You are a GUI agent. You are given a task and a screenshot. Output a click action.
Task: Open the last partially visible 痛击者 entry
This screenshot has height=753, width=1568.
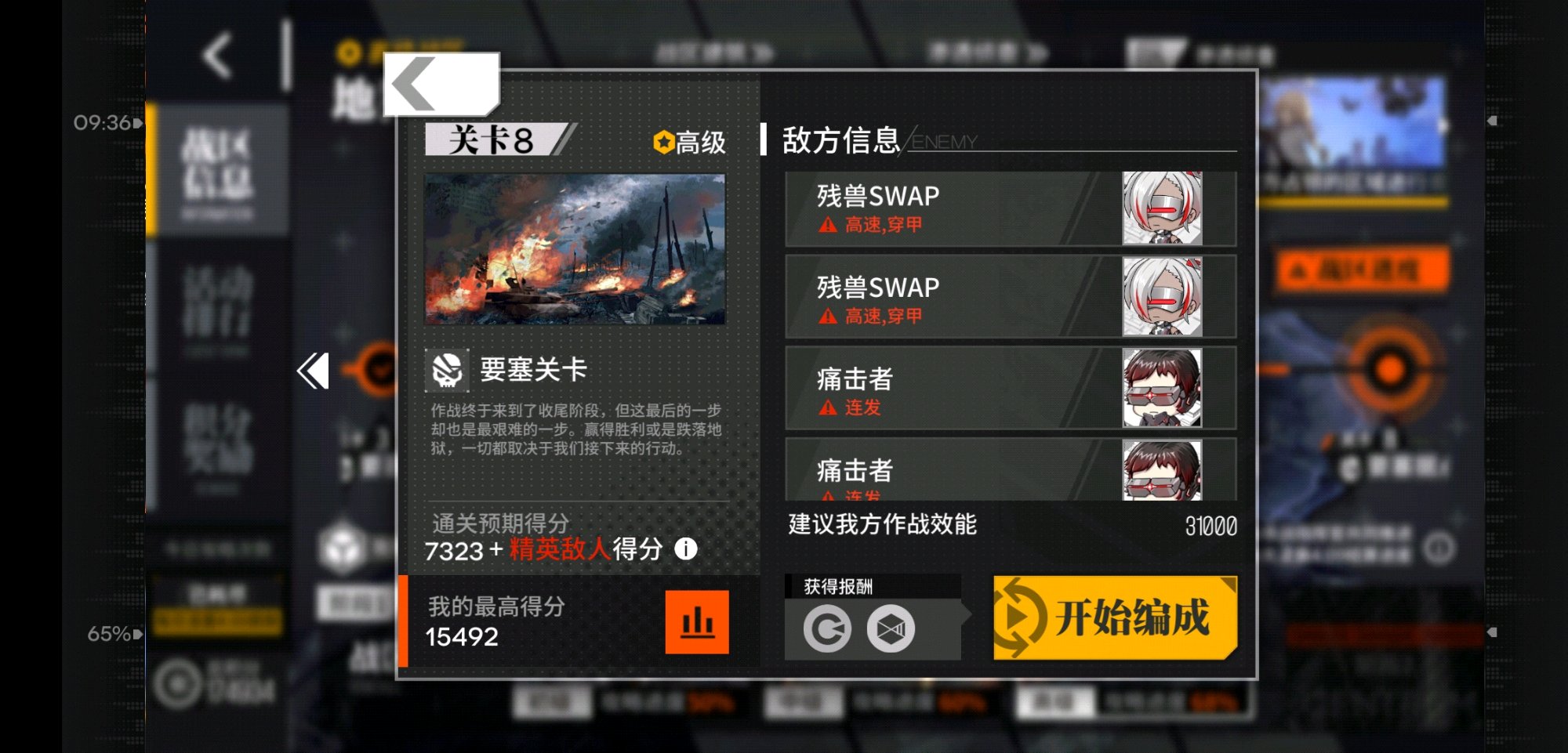tap(1011, 469)
